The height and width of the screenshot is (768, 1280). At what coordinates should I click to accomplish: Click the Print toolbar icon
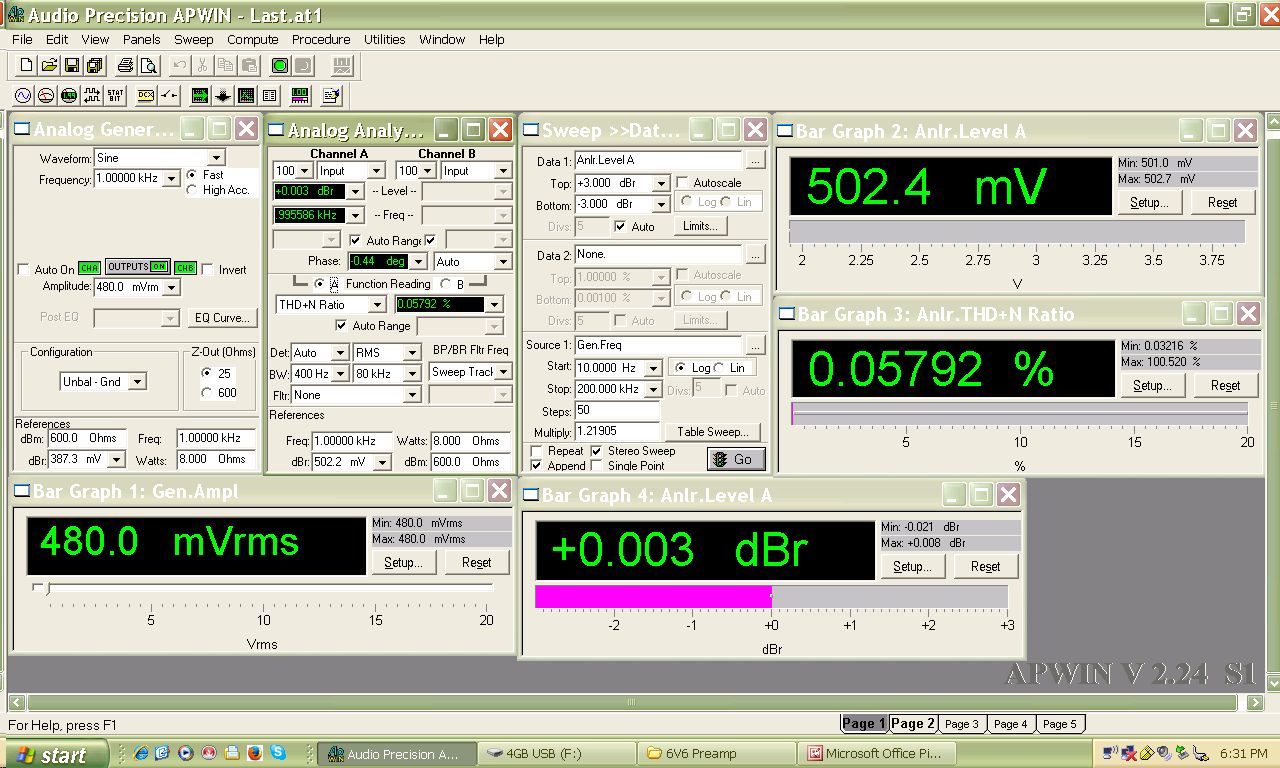pyautogui.click(x=126, y=66)
